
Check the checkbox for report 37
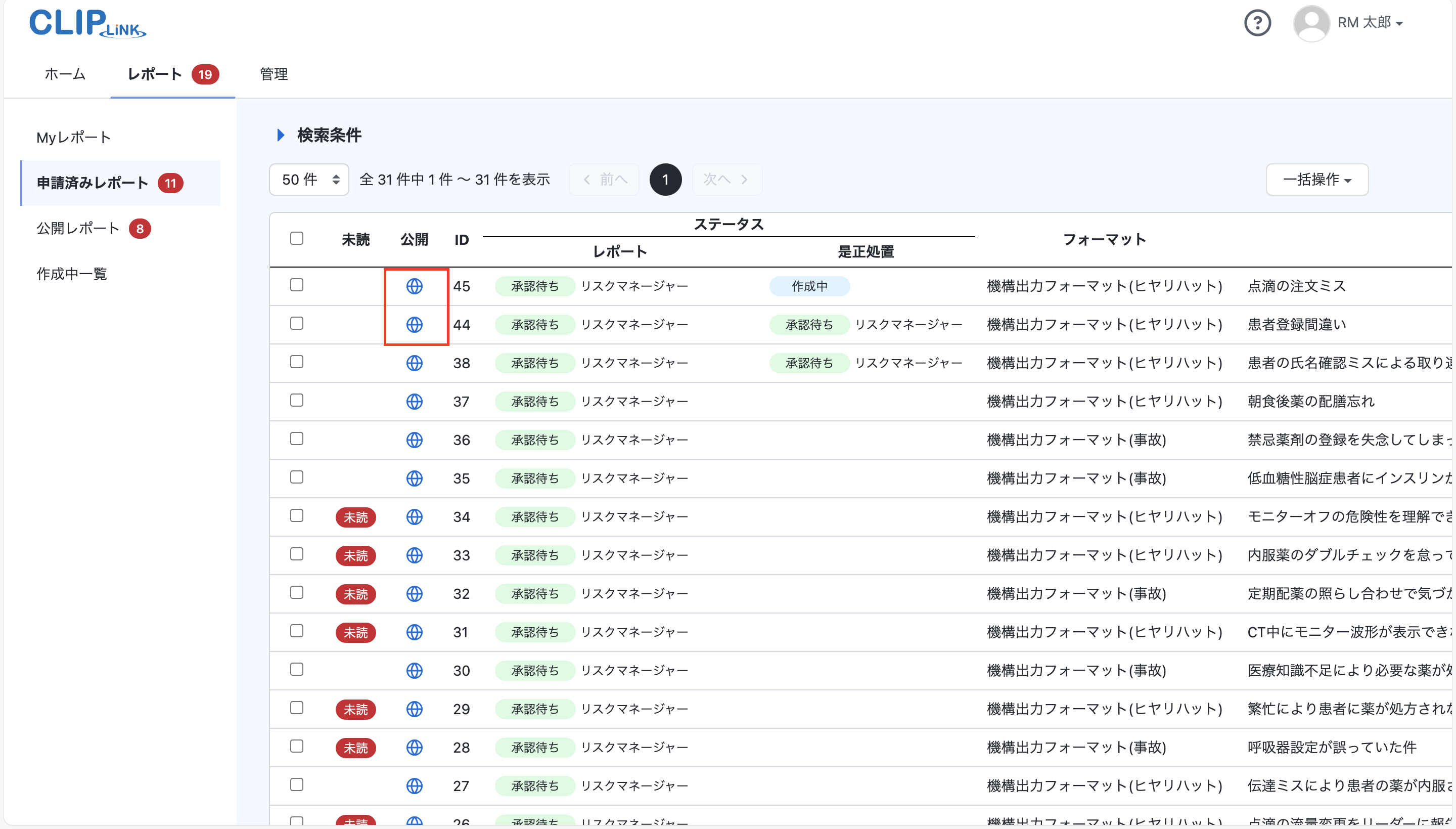tap(296, 400)
